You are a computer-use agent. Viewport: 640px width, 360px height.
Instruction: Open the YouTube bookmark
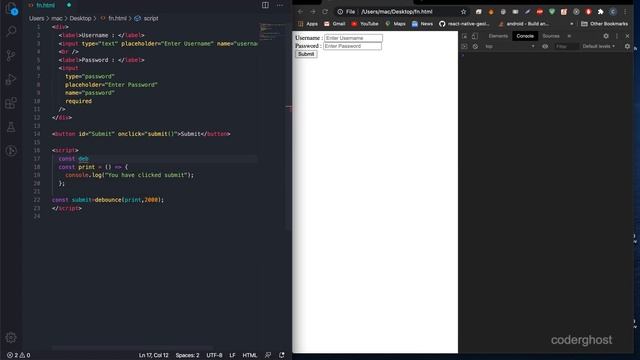(x=365, y=24)
